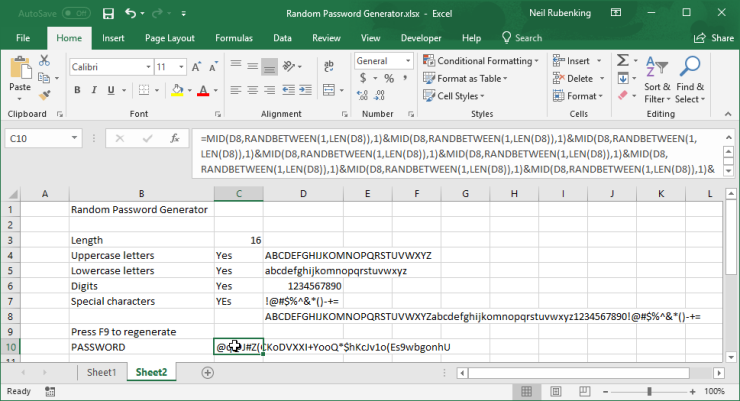
Task: Increase font size with larger A icon
Action: 196,67
